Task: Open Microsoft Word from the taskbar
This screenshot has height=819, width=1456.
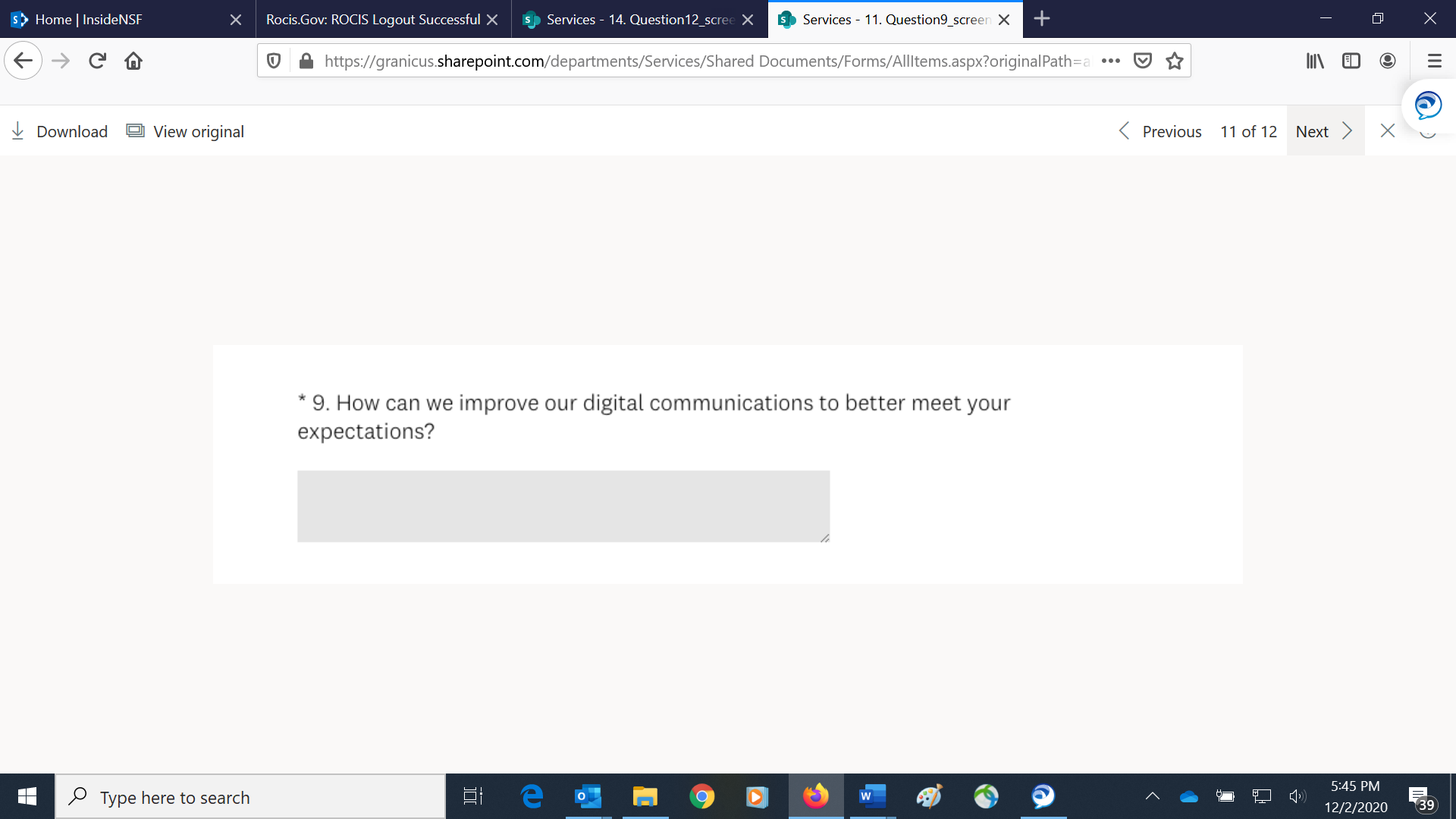Action: coord(872,796)
